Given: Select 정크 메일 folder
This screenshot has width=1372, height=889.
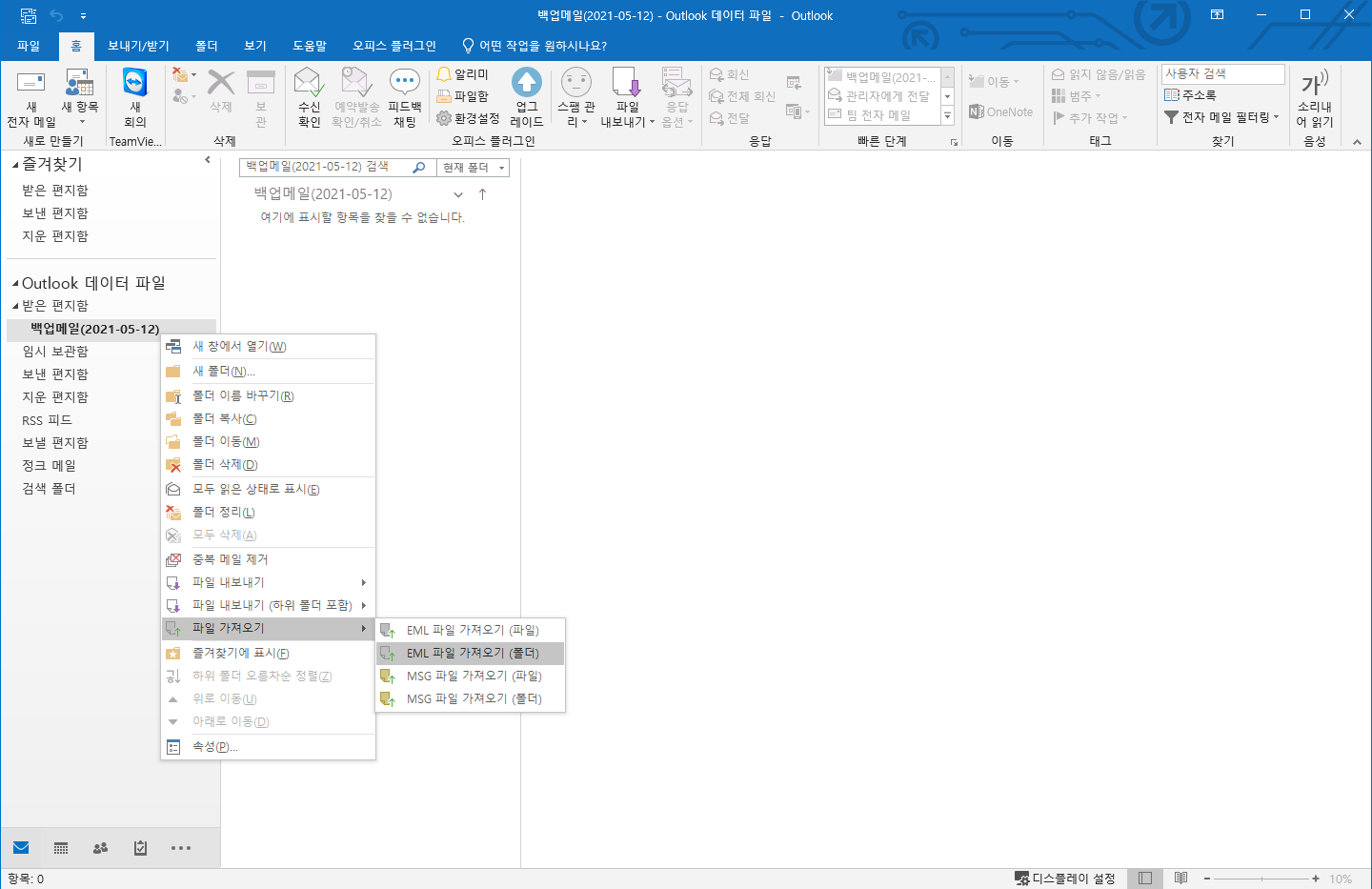Looking at the screenshot, I should 50,466.
